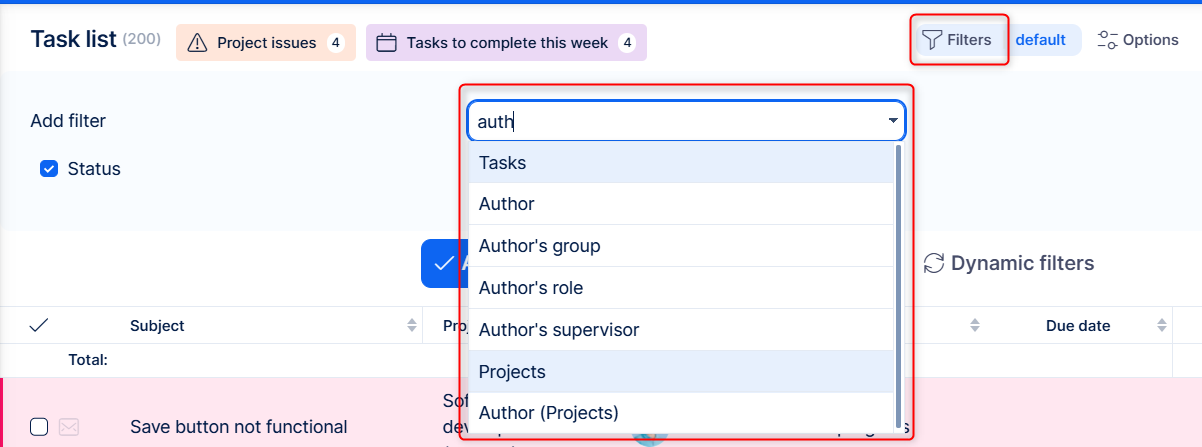
Task: Click the Filters funnel icon
Action: click(x=931, y=40)
